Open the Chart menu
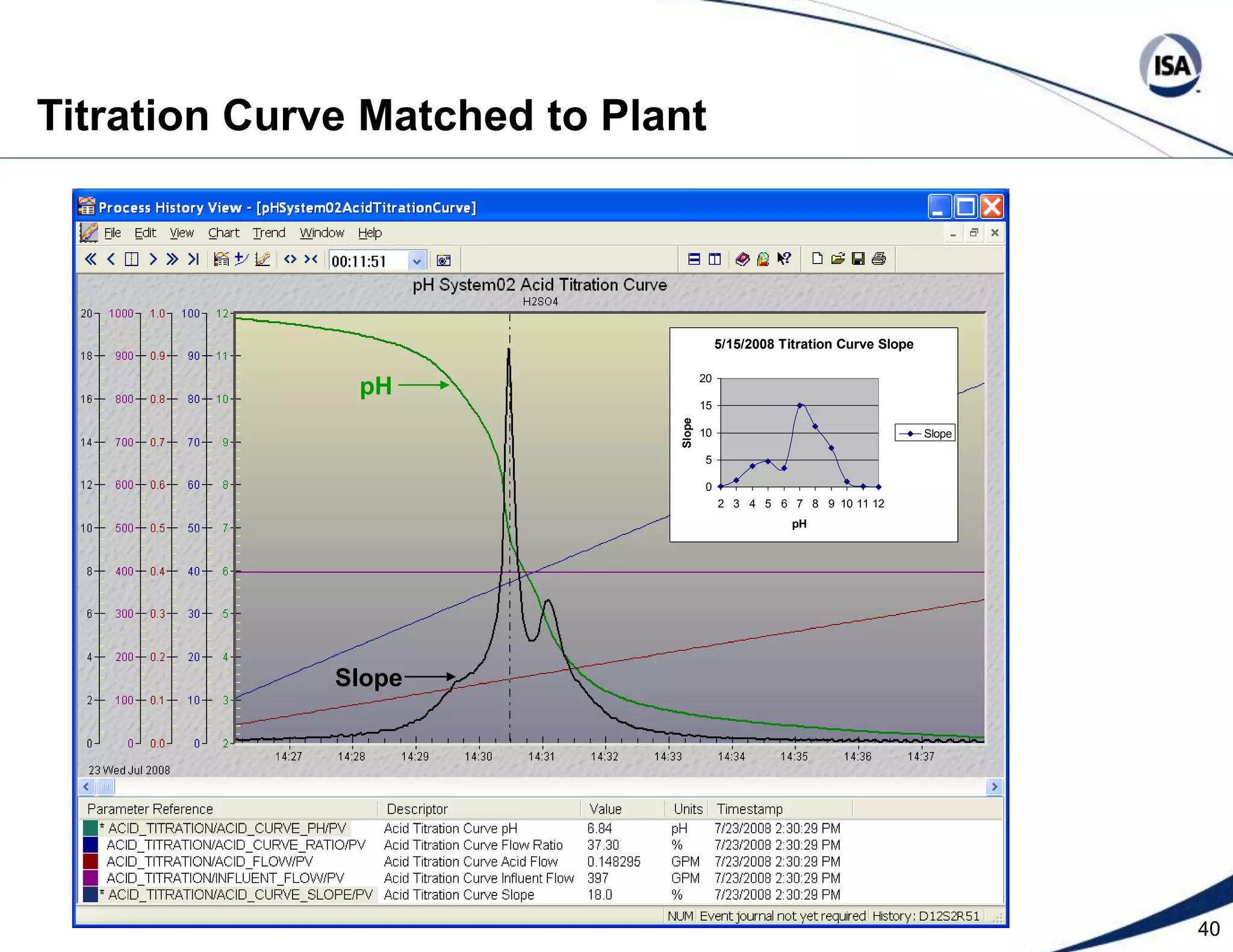The width and height of the screenshot is (1233, 952). coord(223,233)
